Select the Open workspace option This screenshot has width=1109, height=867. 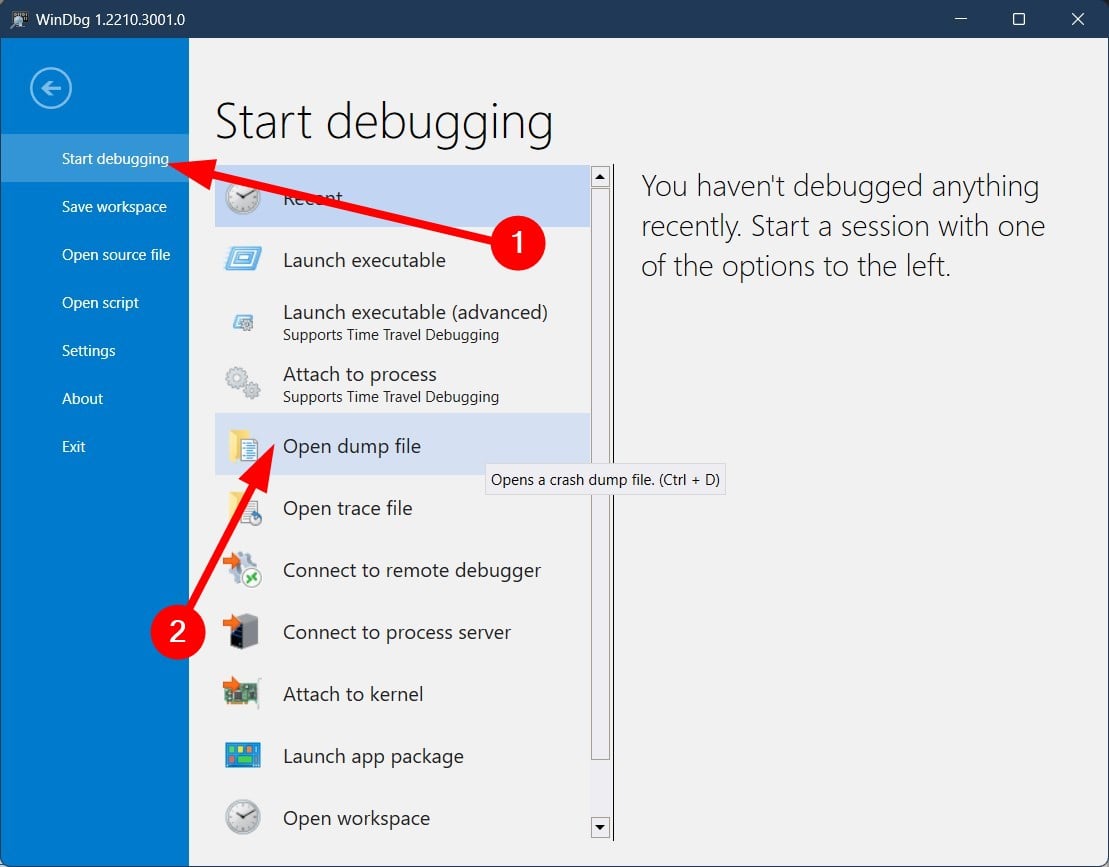(402, 817)
